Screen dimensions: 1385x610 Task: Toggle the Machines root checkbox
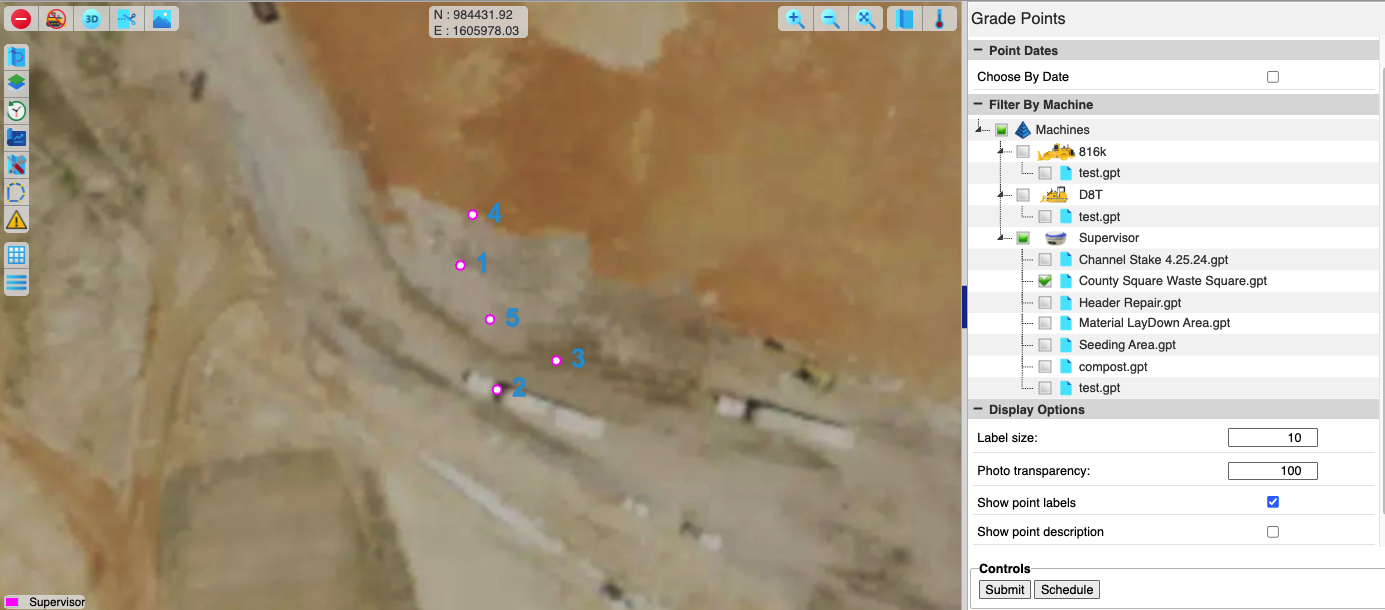point(1001,130)
